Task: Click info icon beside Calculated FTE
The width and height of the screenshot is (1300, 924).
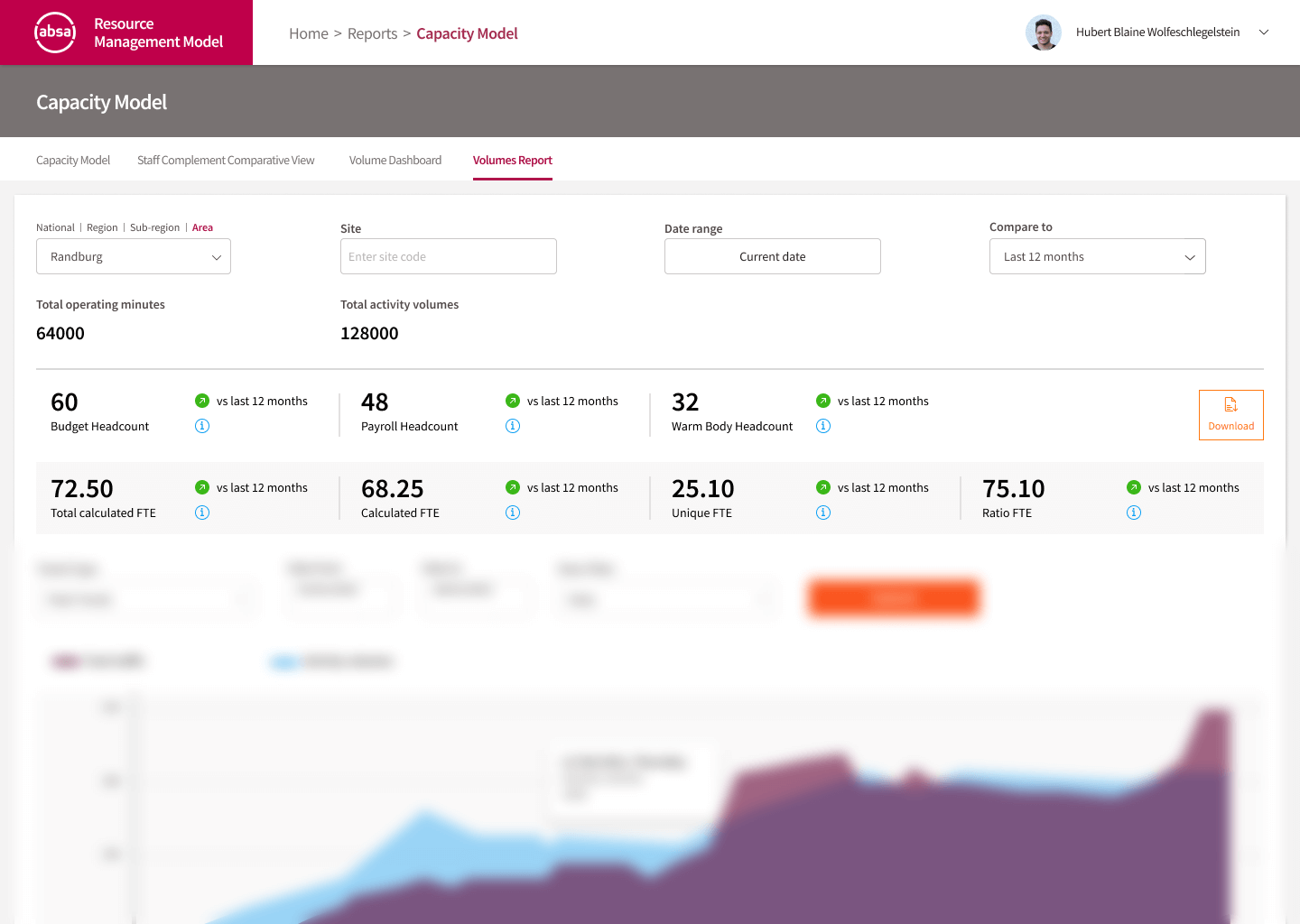Action: click(x=513, y=513)
